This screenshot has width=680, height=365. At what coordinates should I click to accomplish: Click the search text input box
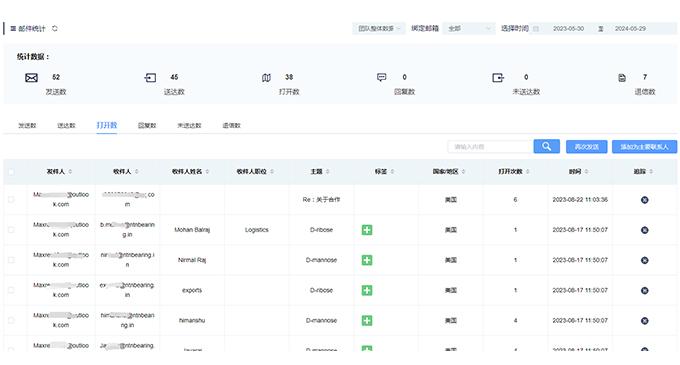(490, 147)
